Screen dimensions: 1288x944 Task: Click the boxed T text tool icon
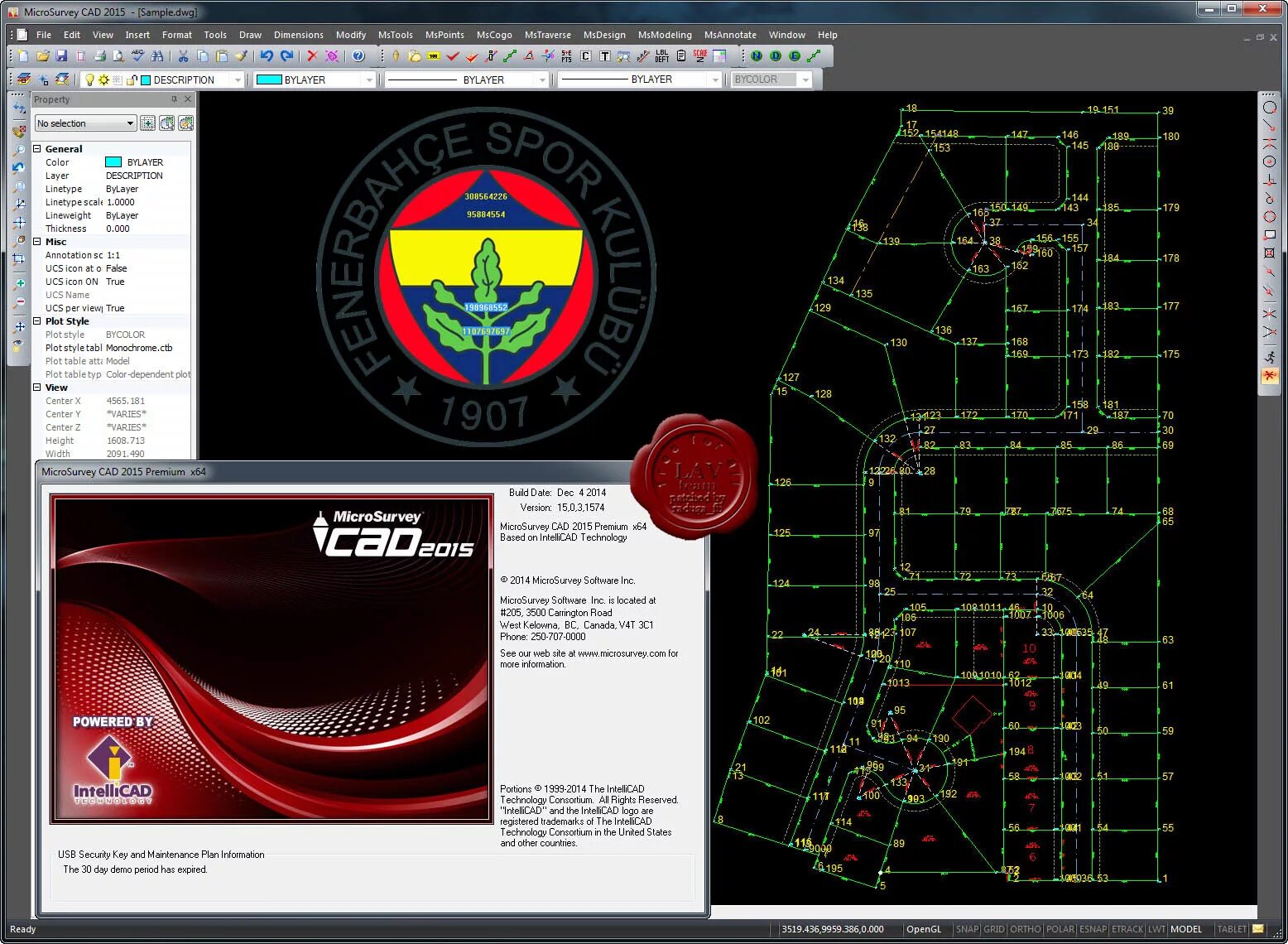[x=604, y=56]
